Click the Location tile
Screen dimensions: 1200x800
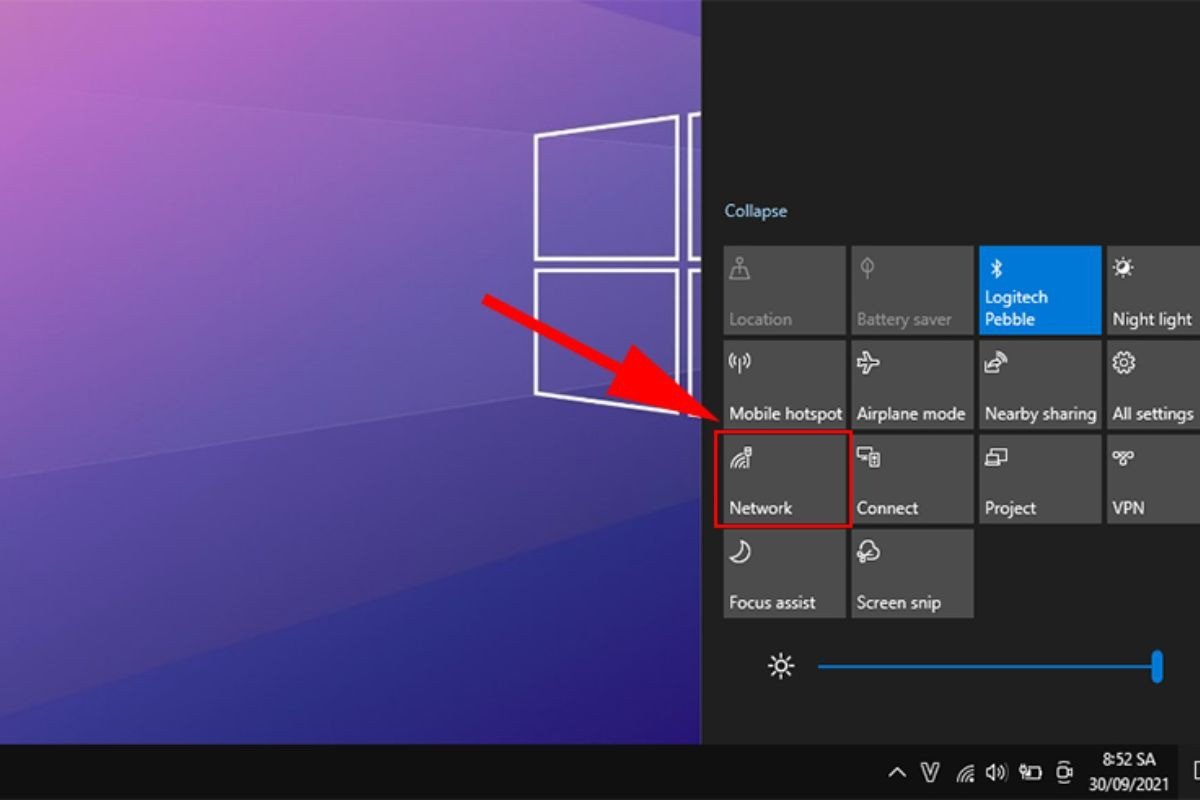(784, 290)
